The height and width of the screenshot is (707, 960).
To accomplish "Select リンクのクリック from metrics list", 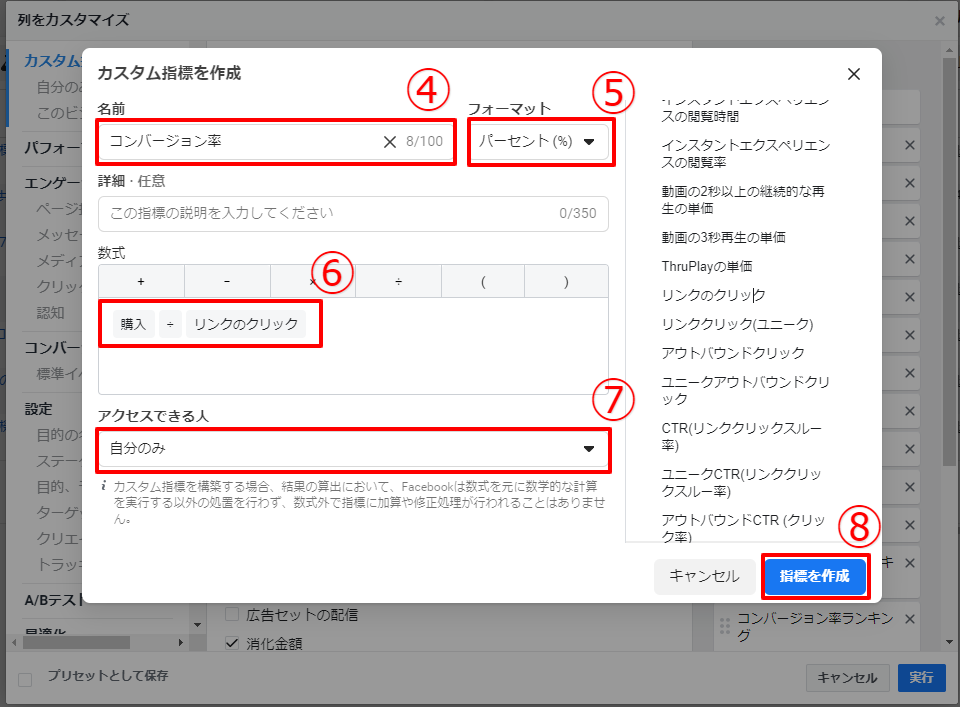I will click(x=713, y=296).
